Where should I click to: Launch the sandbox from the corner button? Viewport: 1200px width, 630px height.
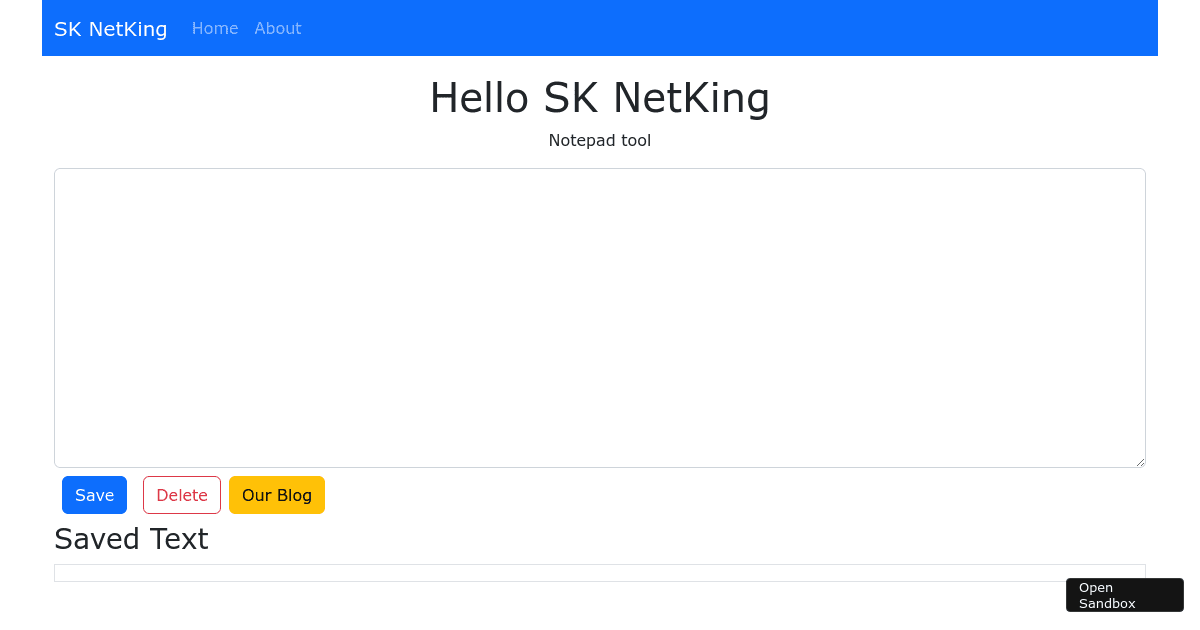(x=1124, y=595)
